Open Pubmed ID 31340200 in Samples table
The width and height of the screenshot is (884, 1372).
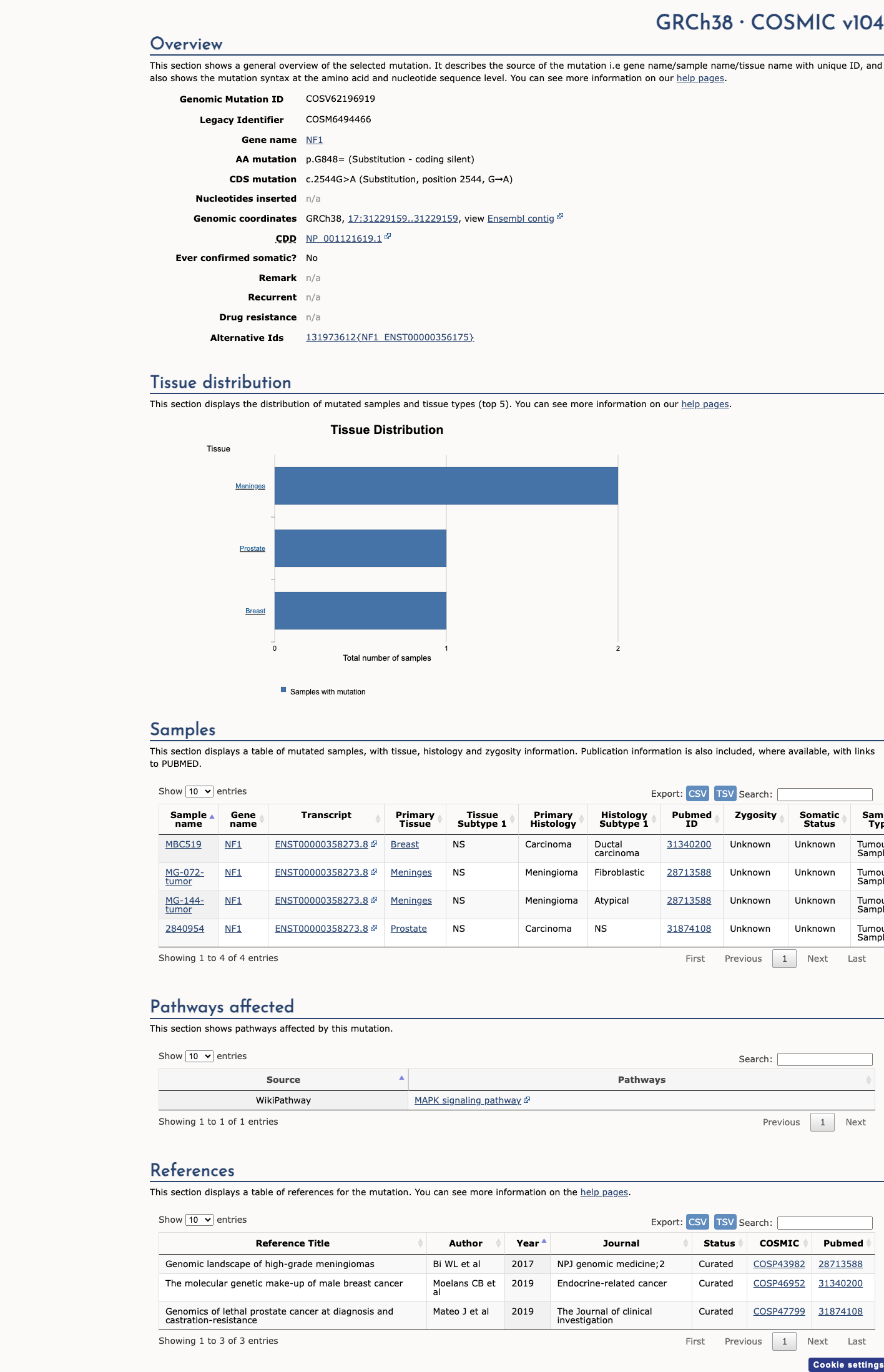[689, 844]
